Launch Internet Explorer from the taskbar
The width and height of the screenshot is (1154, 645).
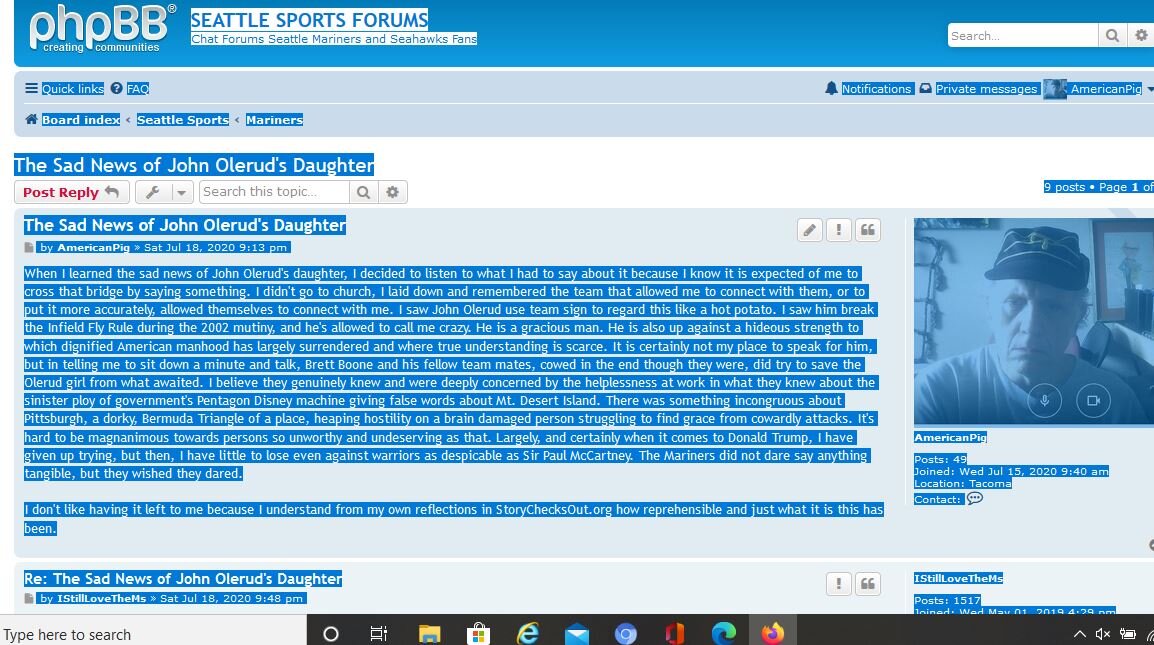528,633
